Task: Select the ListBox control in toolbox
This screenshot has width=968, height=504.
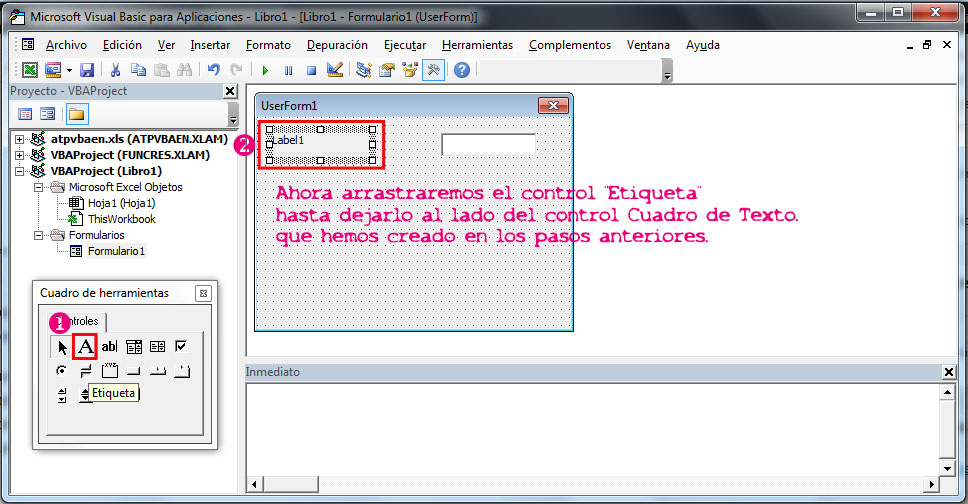Action: click(x=157, y=347)
